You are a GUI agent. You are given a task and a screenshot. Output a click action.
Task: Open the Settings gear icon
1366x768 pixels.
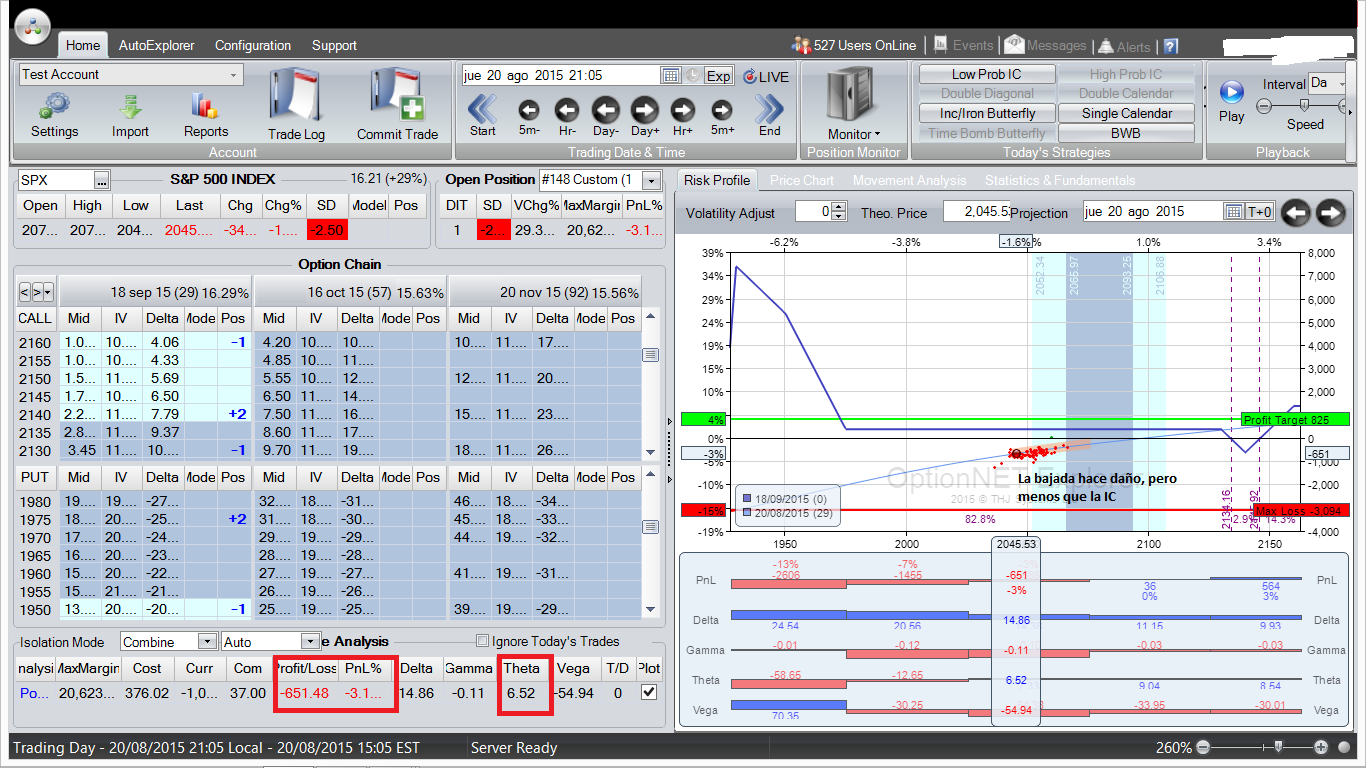[x=54, y=106]
